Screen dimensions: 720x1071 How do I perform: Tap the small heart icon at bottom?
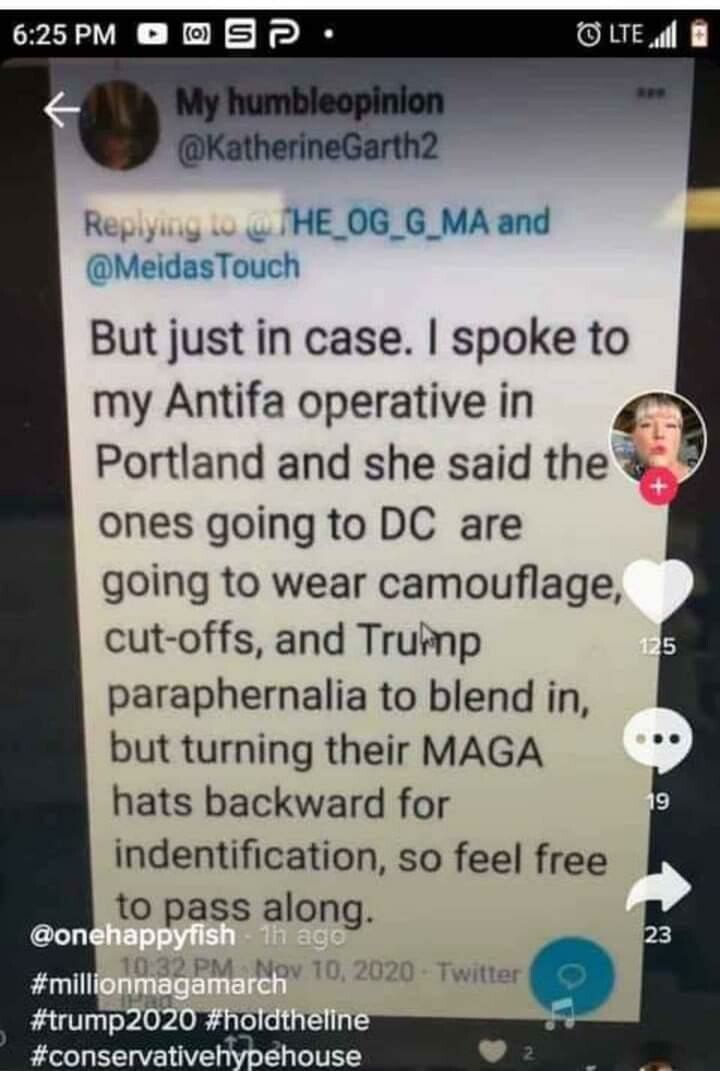[494, 1051]
